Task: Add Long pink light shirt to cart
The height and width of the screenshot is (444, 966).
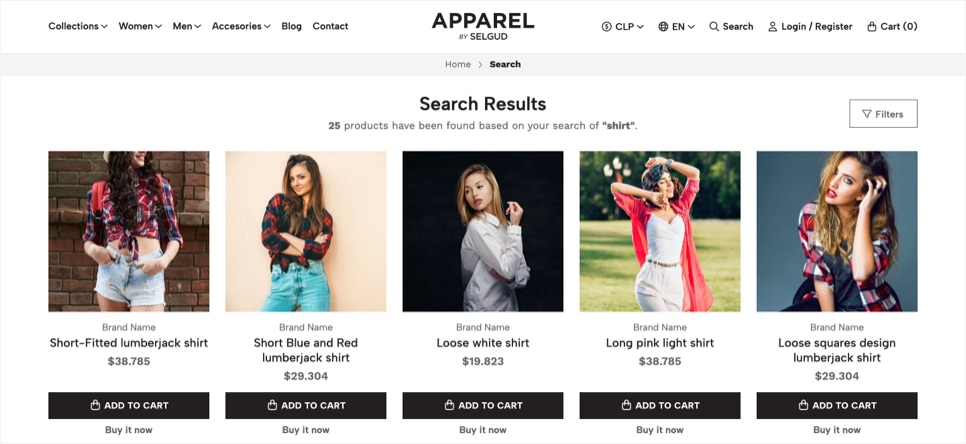Action: click(x=660, y=405)
